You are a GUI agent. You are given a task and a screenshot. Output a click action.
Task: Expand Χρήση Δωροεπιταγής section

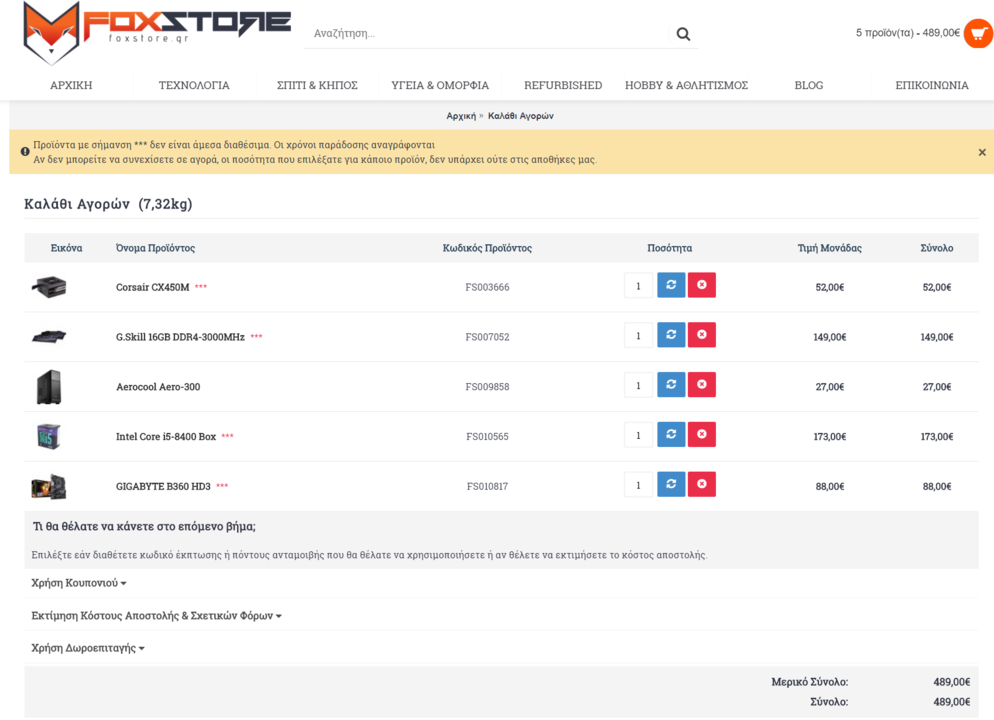(x=88, y=648)
